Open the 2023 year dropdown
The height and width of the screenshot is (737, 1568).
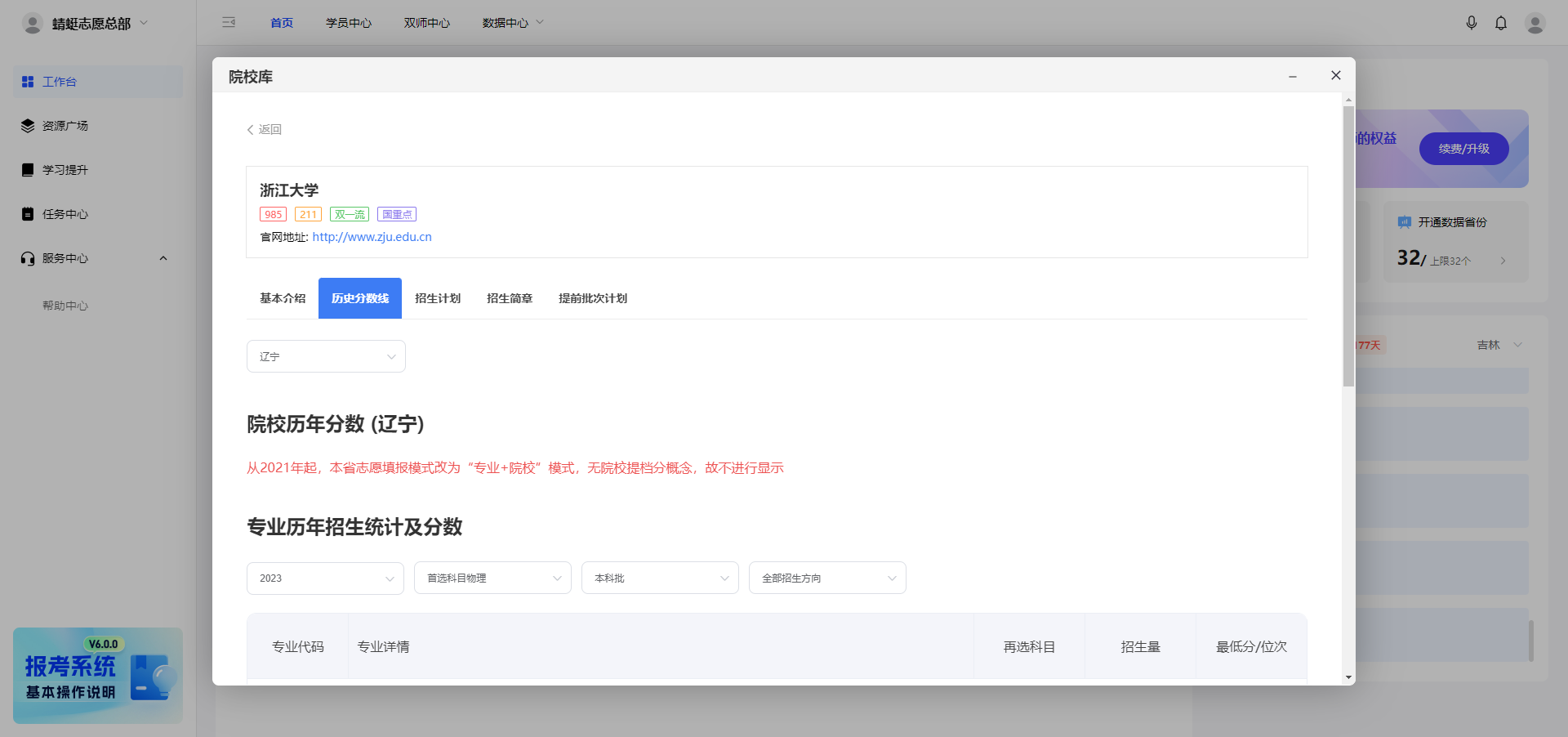click(x=324, y=578)
